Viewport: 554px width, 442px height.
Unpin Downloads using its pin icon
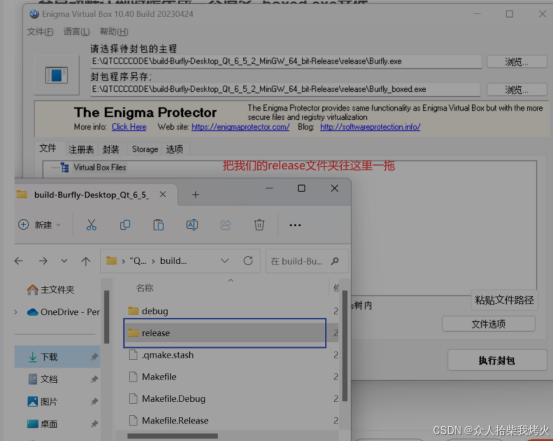coord(94,357)
